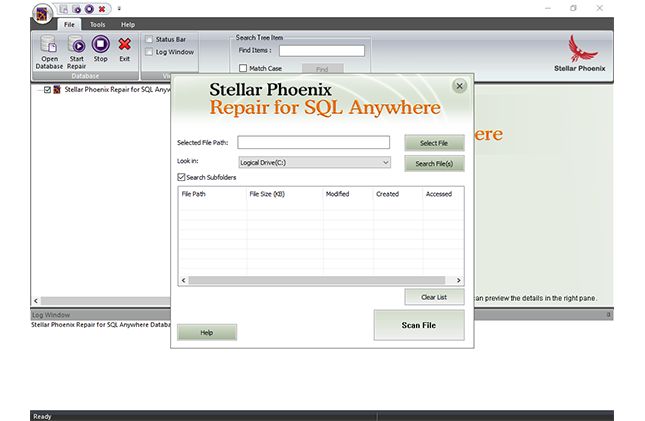Click the red Exit icon in the quick access toolbar
This screenshot has height=421, width=645.
(102, 9)
